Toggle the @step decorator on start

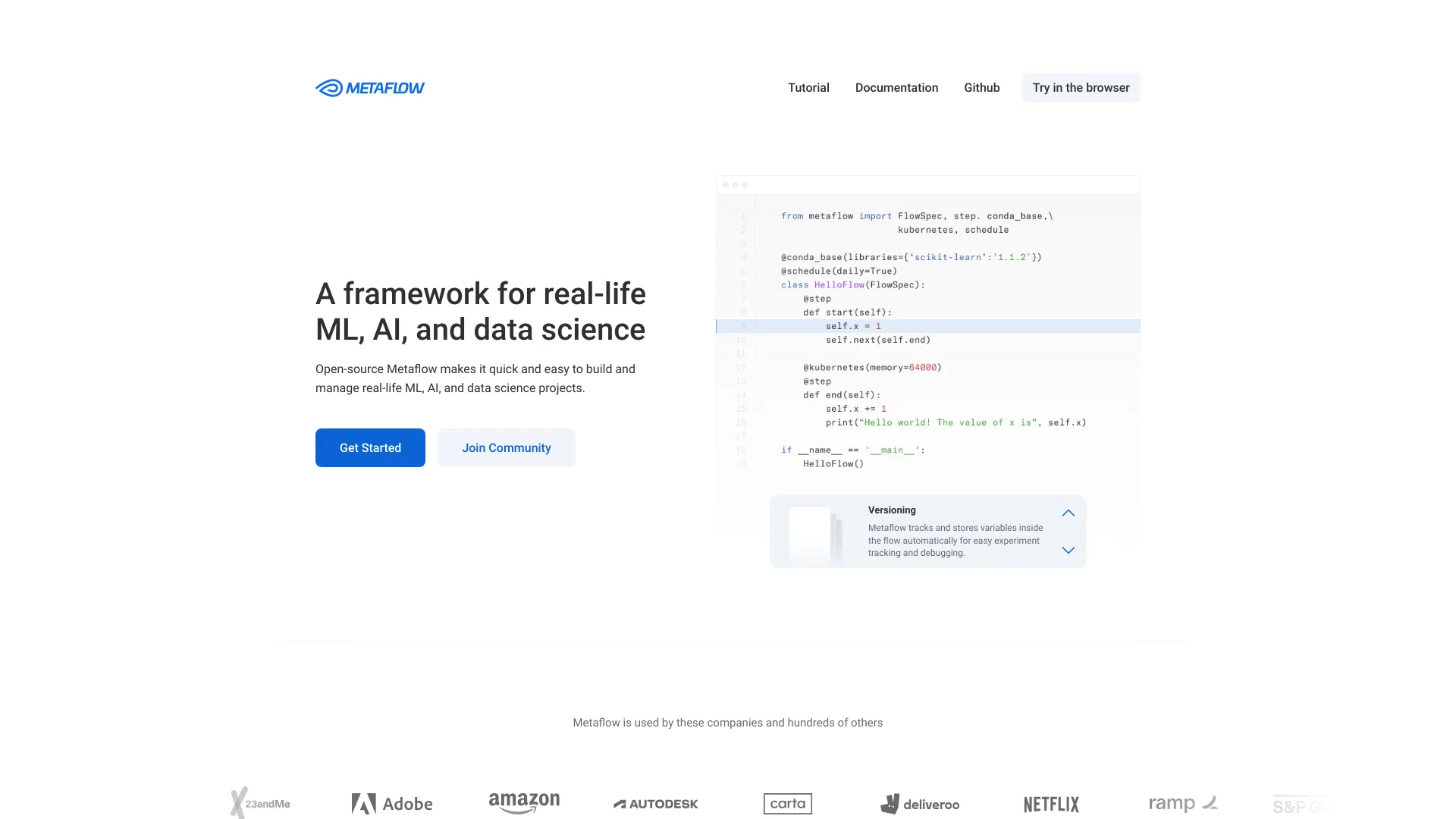[x=816, y=298]
